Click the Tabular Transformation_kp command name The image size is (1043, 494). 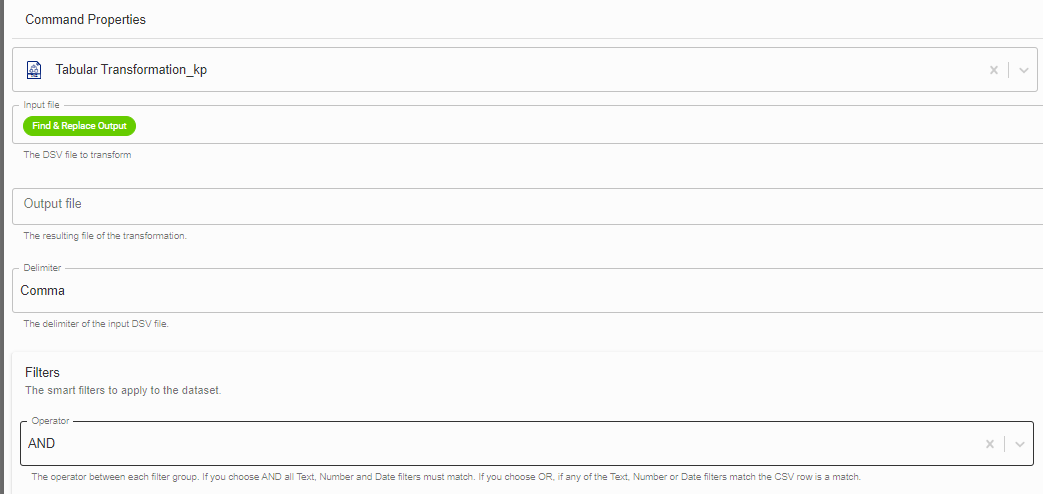tap(131, 69)
